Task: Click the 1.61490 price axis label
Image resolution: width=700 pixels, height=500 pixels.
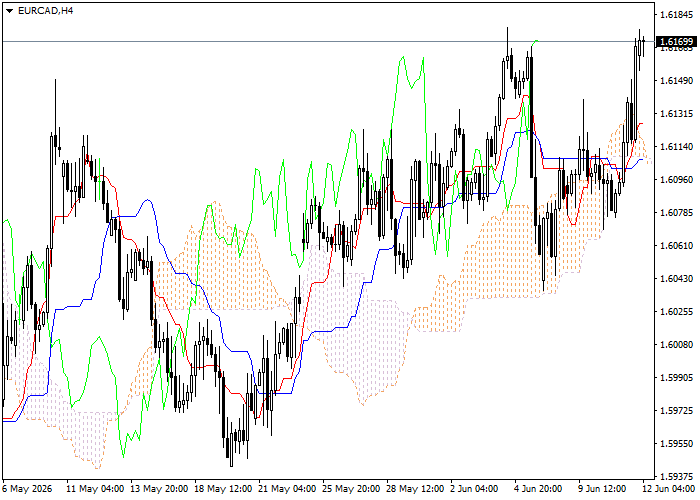Action: (x=677, y=81)
